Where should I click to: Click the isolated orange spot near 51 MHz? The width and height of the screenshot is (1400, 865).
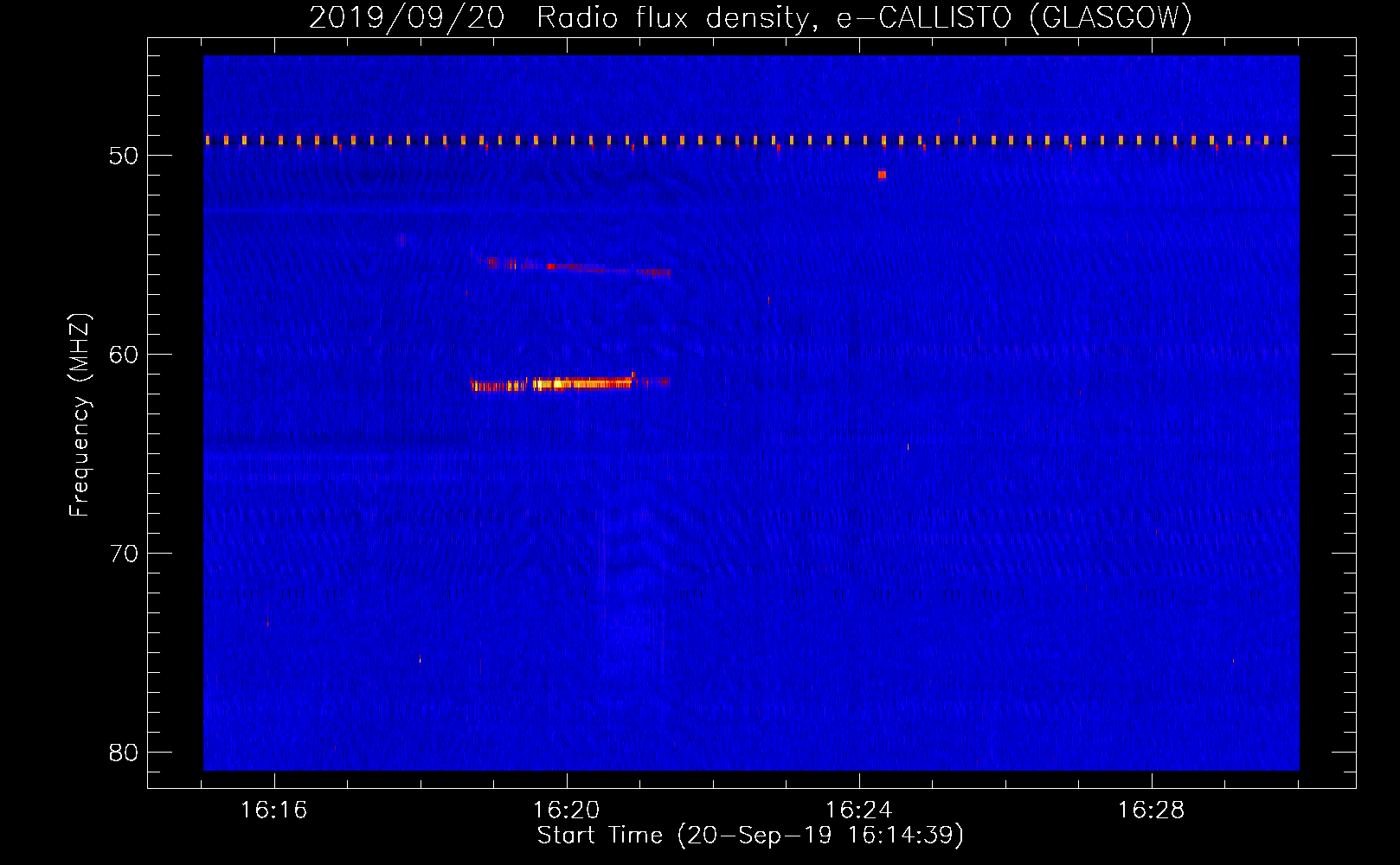tap(882, 175)
